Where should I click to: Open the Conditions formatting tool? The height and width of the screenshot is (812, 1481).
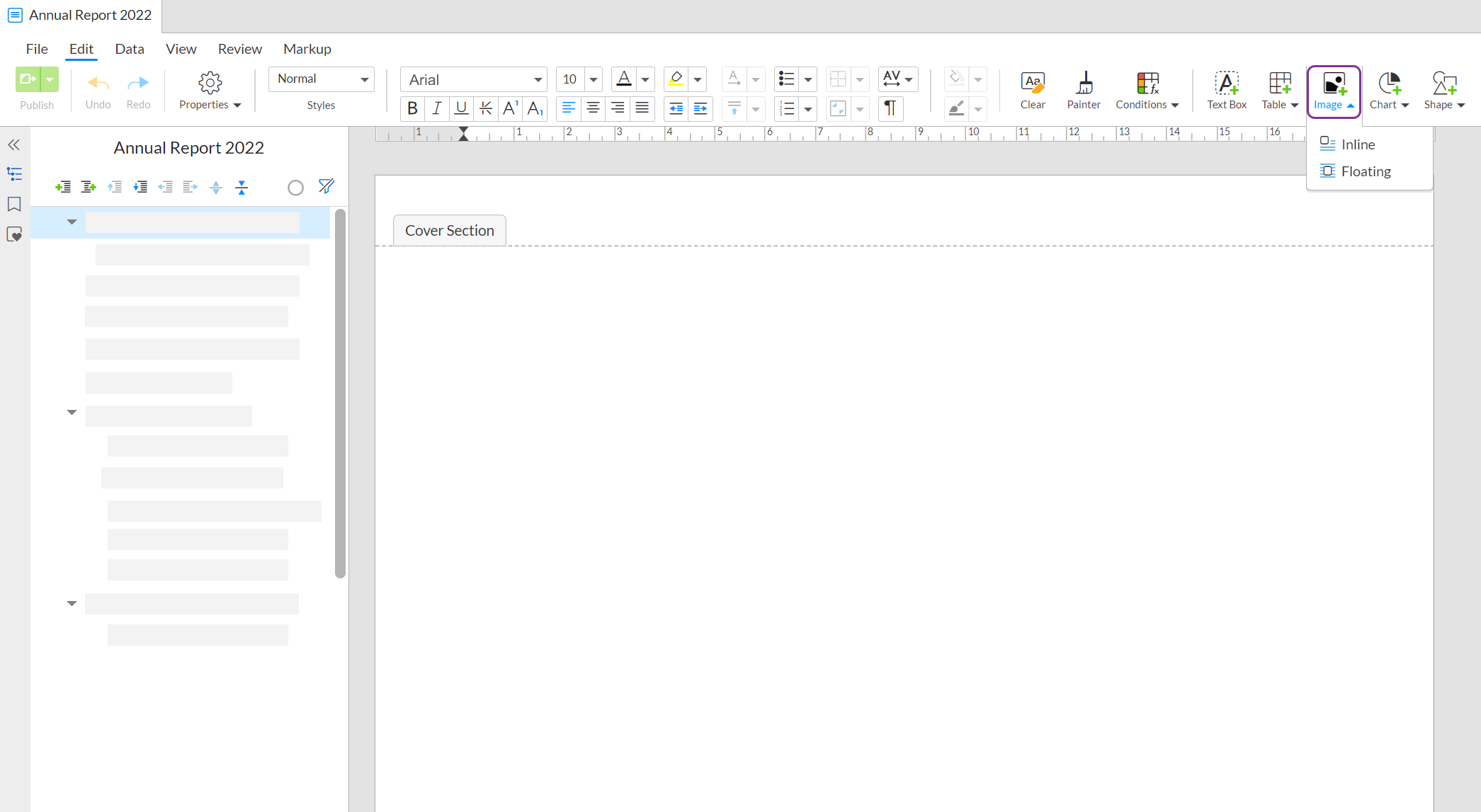(1147, 91)
